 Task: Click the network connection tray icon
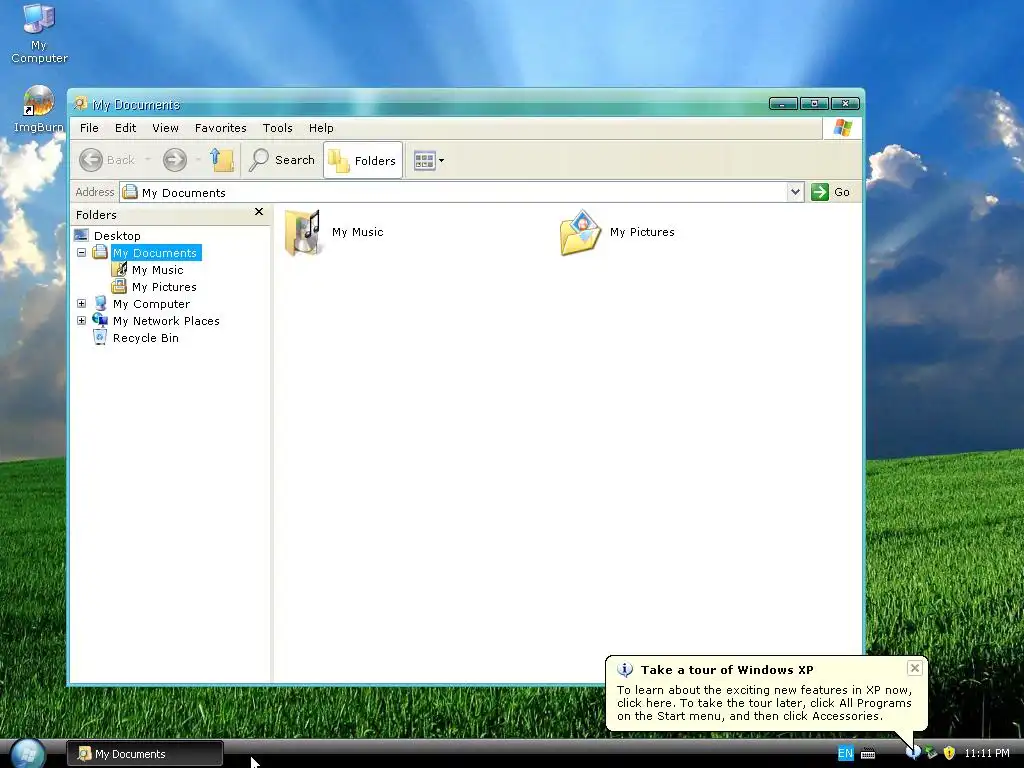(931, 753)
